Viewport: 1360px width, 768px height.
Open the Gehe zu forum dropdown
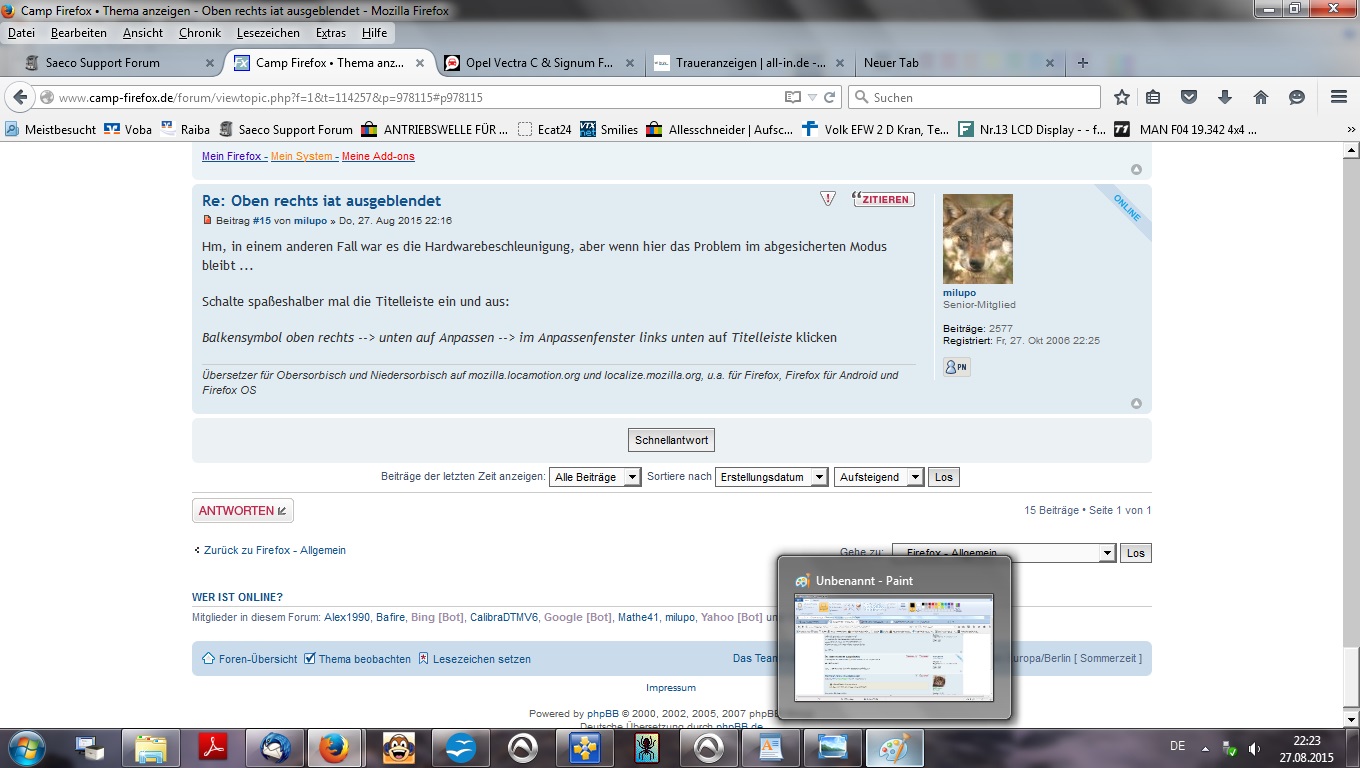point(1004,553)
